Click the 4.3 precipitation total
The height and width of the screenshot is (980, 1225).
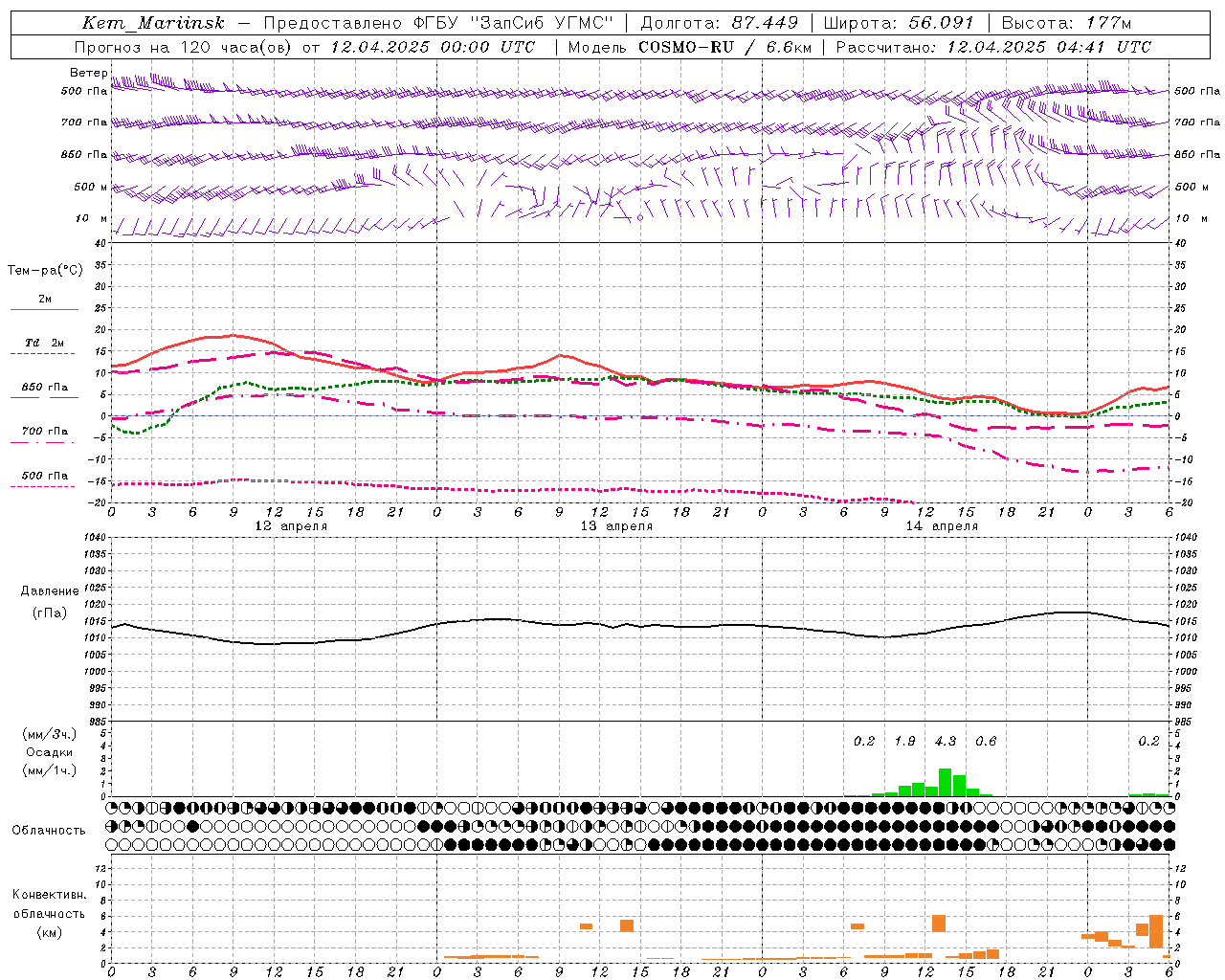[x=946, y=742]
